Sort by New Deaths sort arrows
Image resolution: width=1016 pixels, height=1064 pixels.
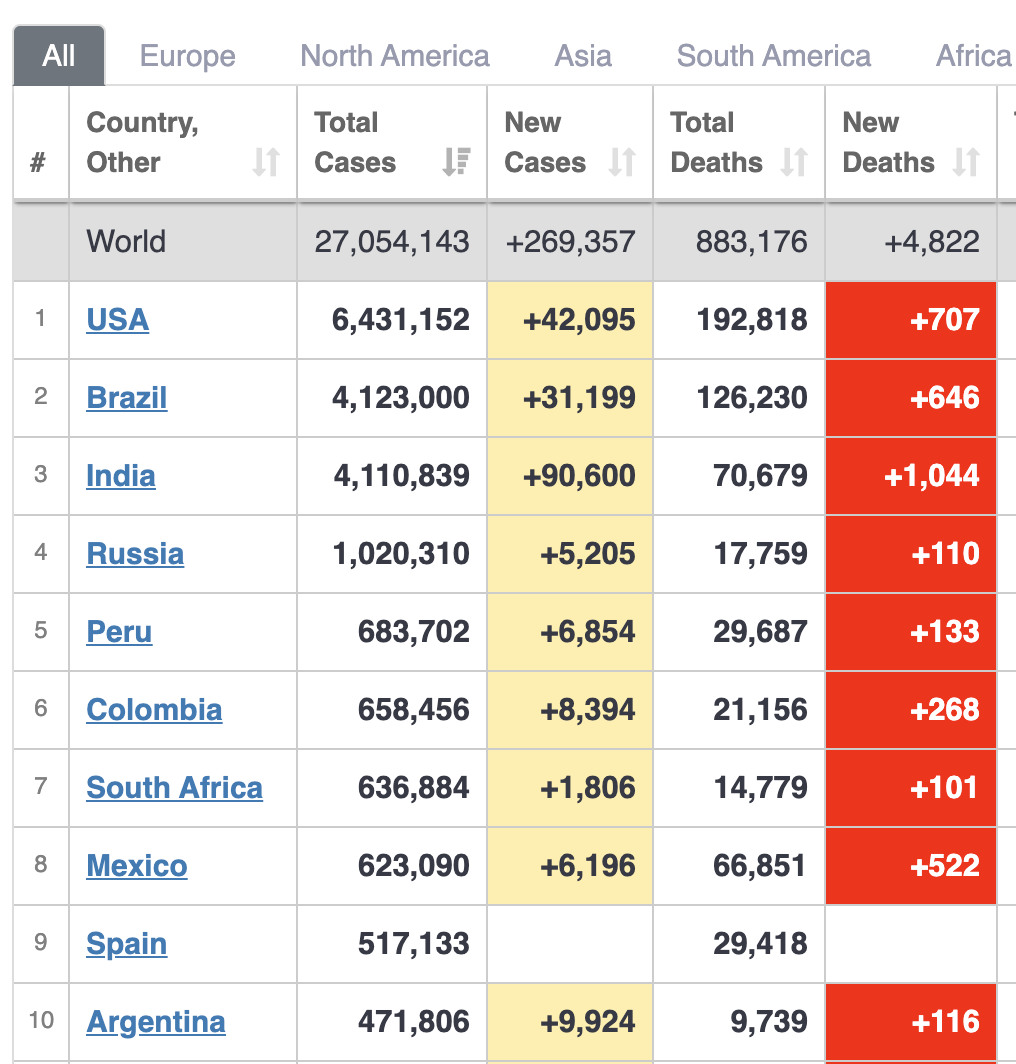[966, 162]
